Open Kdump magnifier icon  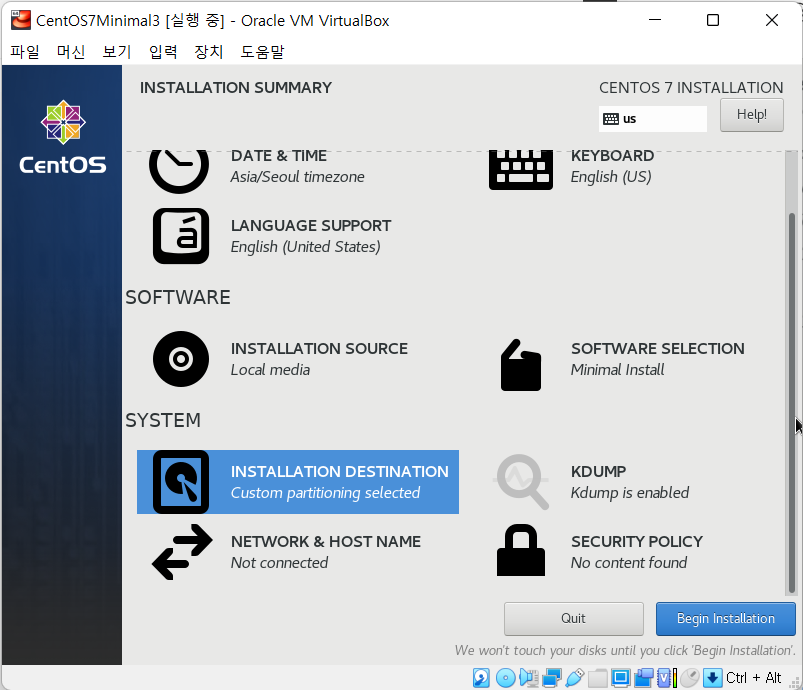[x=521, y=482]
